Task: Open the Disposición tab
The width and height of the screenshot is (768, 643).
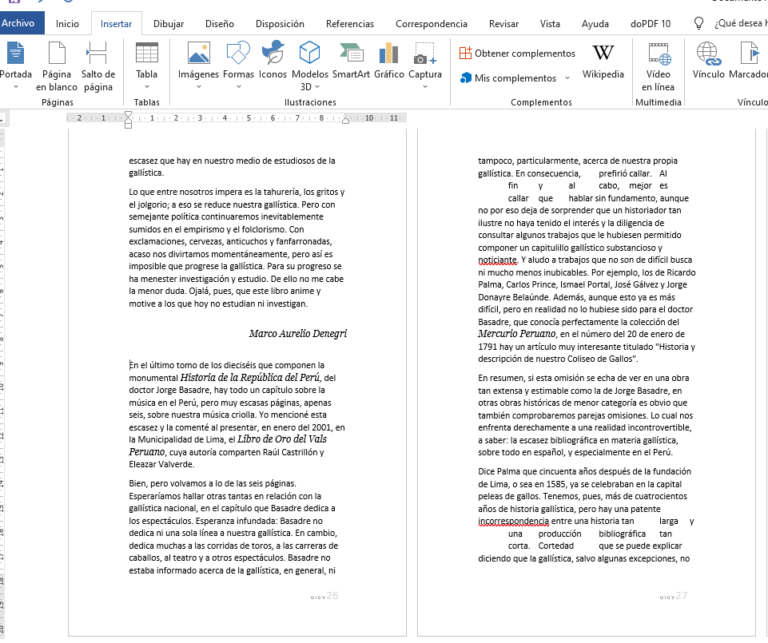Action: (x=280, y=24)
